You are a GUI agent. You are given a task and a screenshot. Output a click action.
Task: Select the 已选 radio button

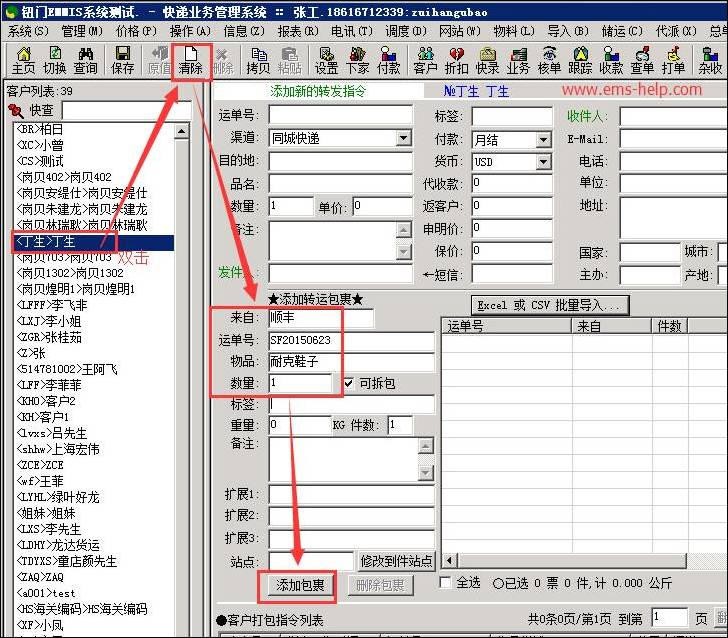tap(498, 584)
